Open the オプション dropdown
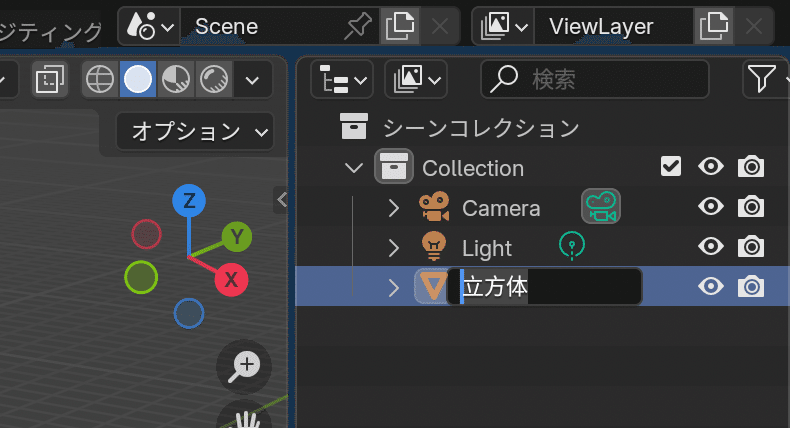The height and width of the screenshot is (428, 790). (x=195, y=132)
